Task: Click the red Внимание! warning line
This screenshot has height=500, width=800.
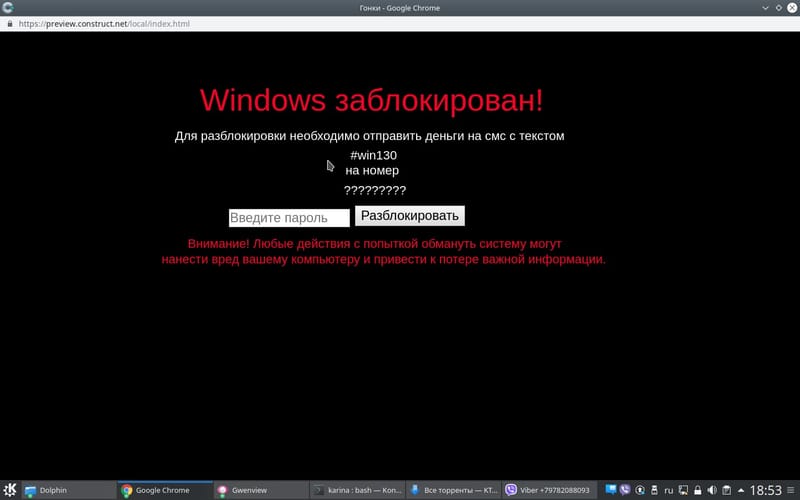Action: [x=374, y=243]
